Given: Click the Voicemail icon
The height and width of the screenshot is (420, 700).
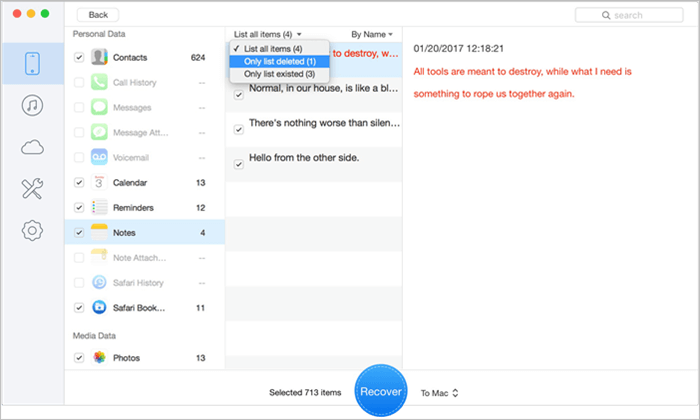Looking at the screenshot, I should point(99,157).
